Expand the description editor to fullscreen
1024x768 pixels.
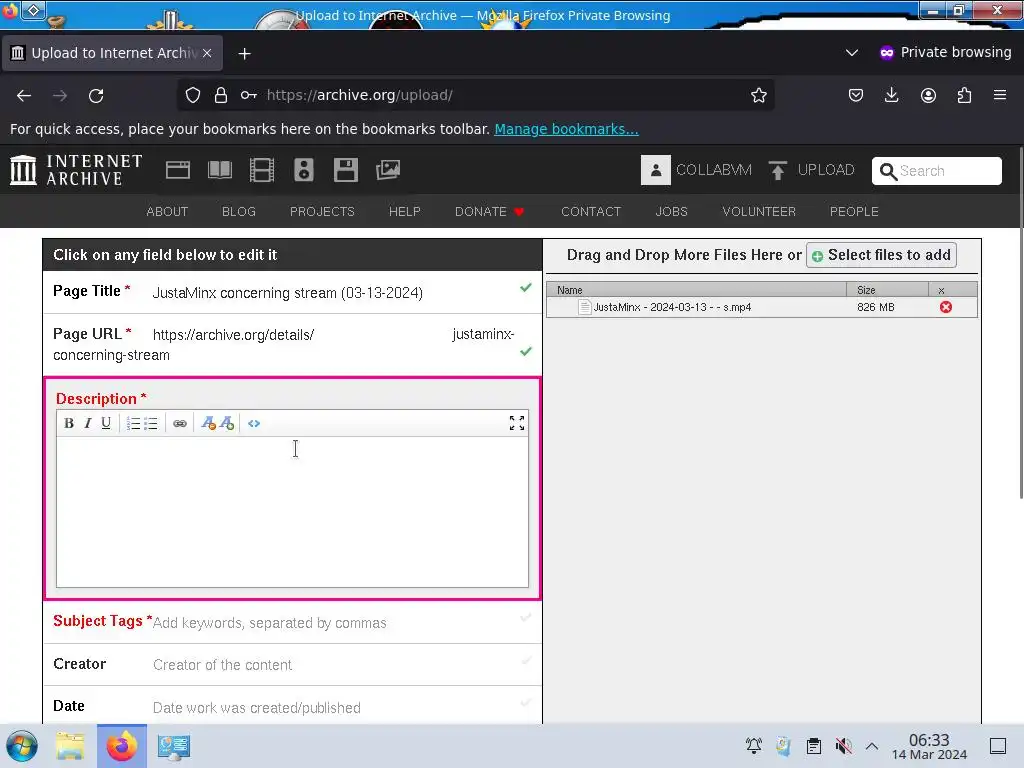tap(517, 423)
